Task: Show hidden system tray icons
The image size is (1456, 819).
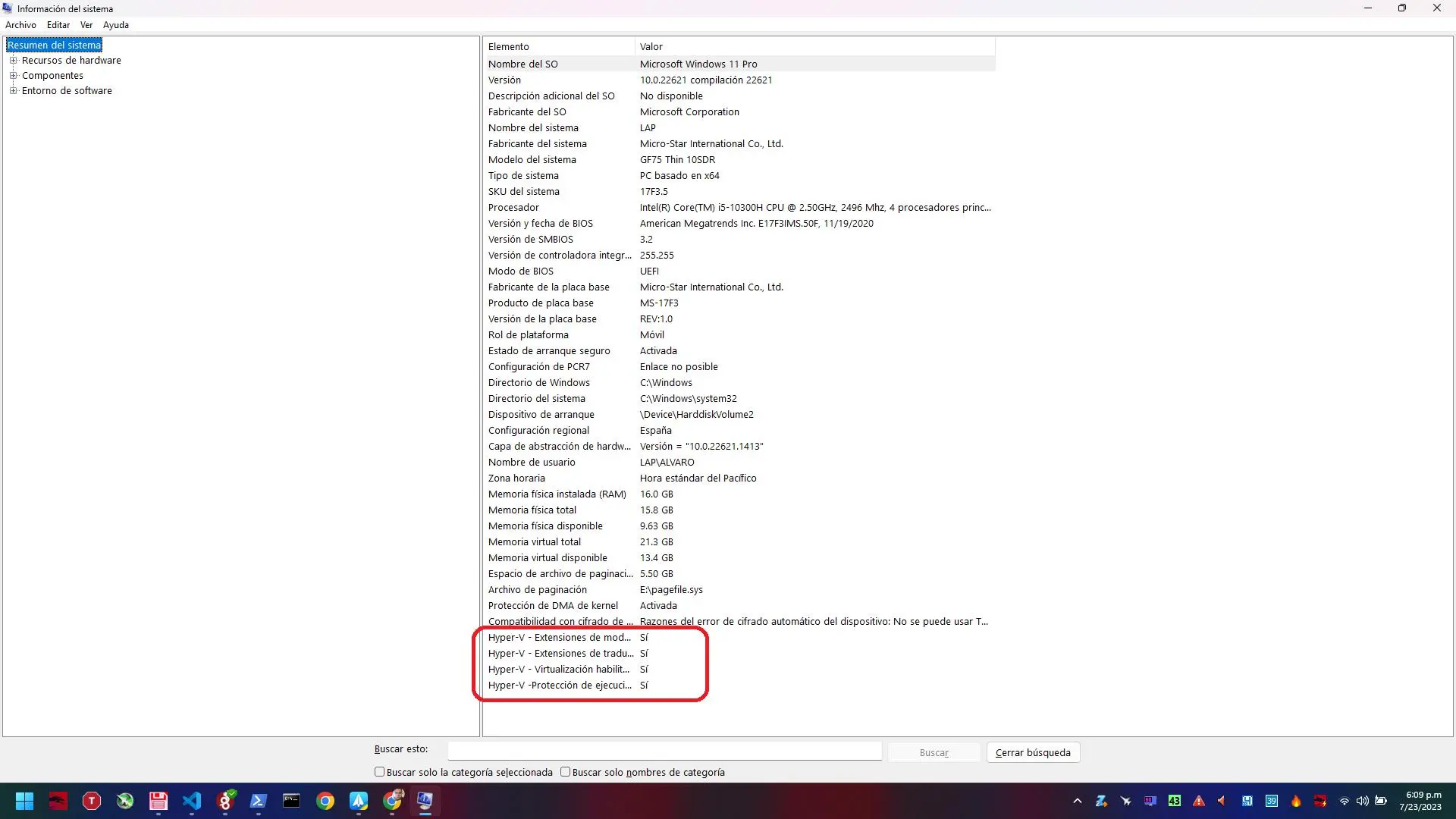Action: (1078, 801)
